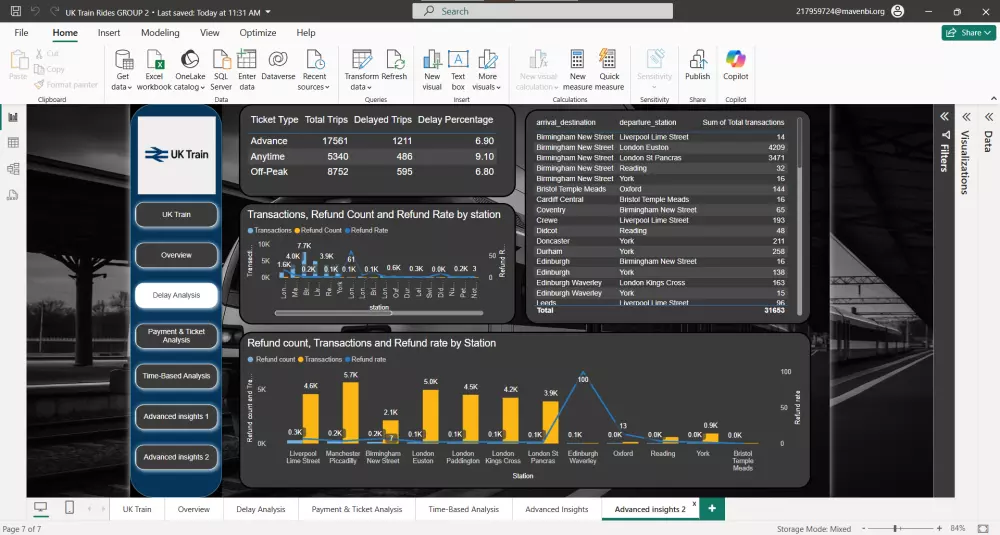Click the Save icon in title bar

[x=16, y=11]
